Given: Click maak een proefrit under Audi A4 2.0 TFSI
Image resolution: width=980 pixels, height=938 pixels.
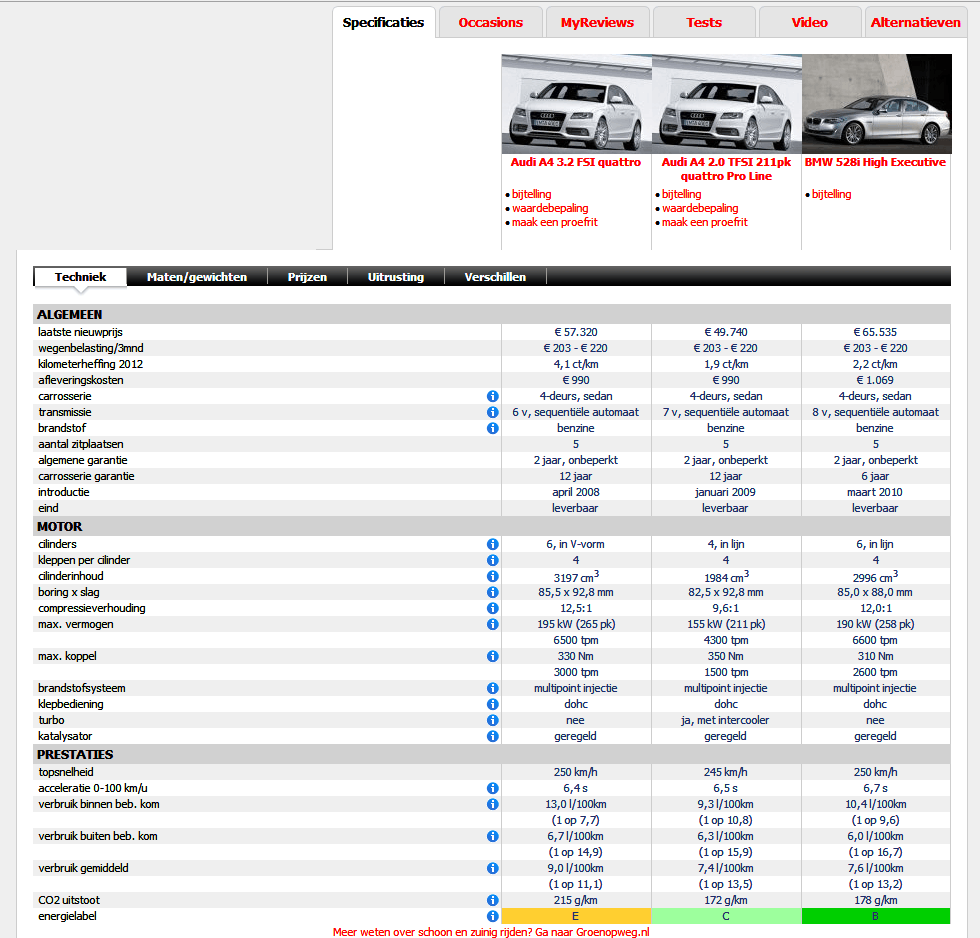Looking at the screenshot, I should click(x=704, y=222).
